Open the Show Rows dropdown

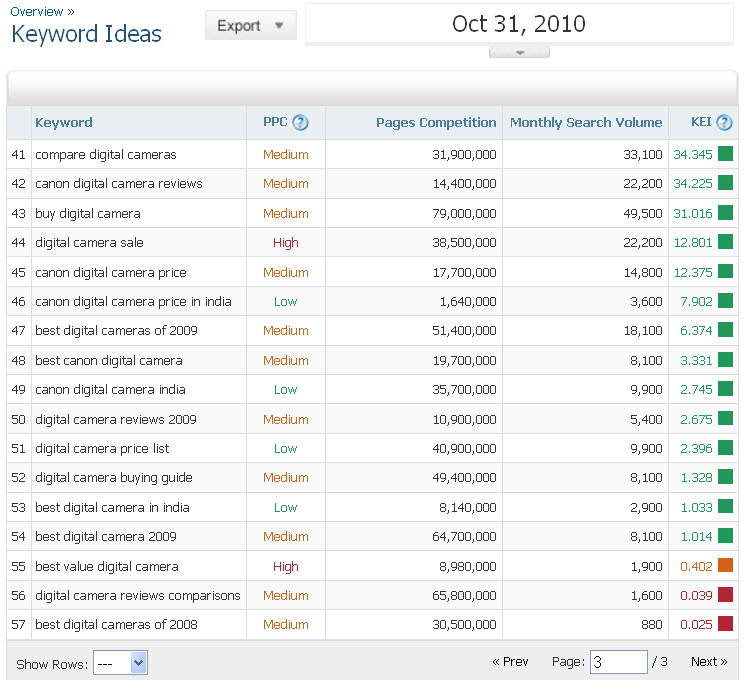[120, 662]
